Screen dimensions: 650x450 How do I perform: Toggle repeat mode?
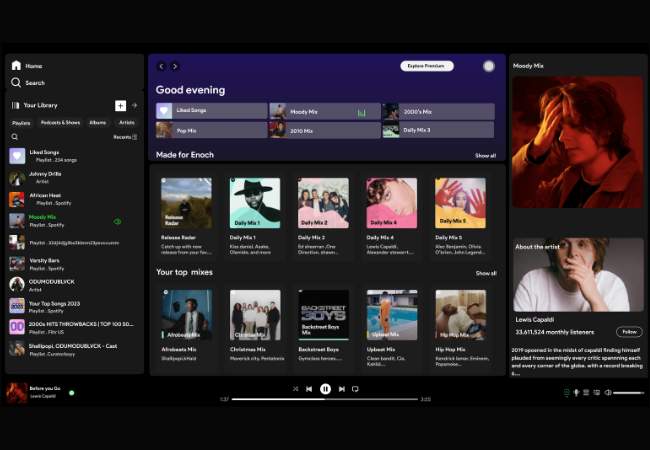coord(355,388)
